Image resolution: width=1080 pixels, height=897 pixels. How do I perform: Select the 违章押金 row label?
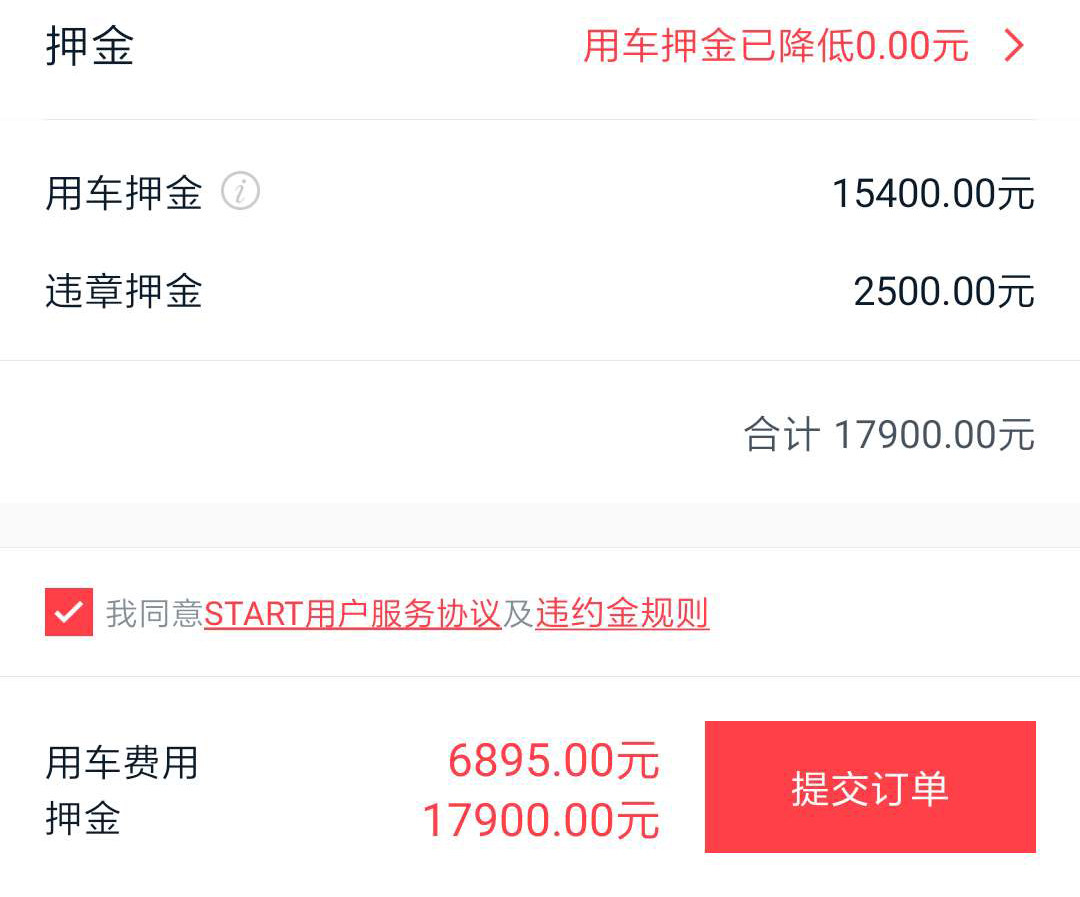tap(124, 291)
